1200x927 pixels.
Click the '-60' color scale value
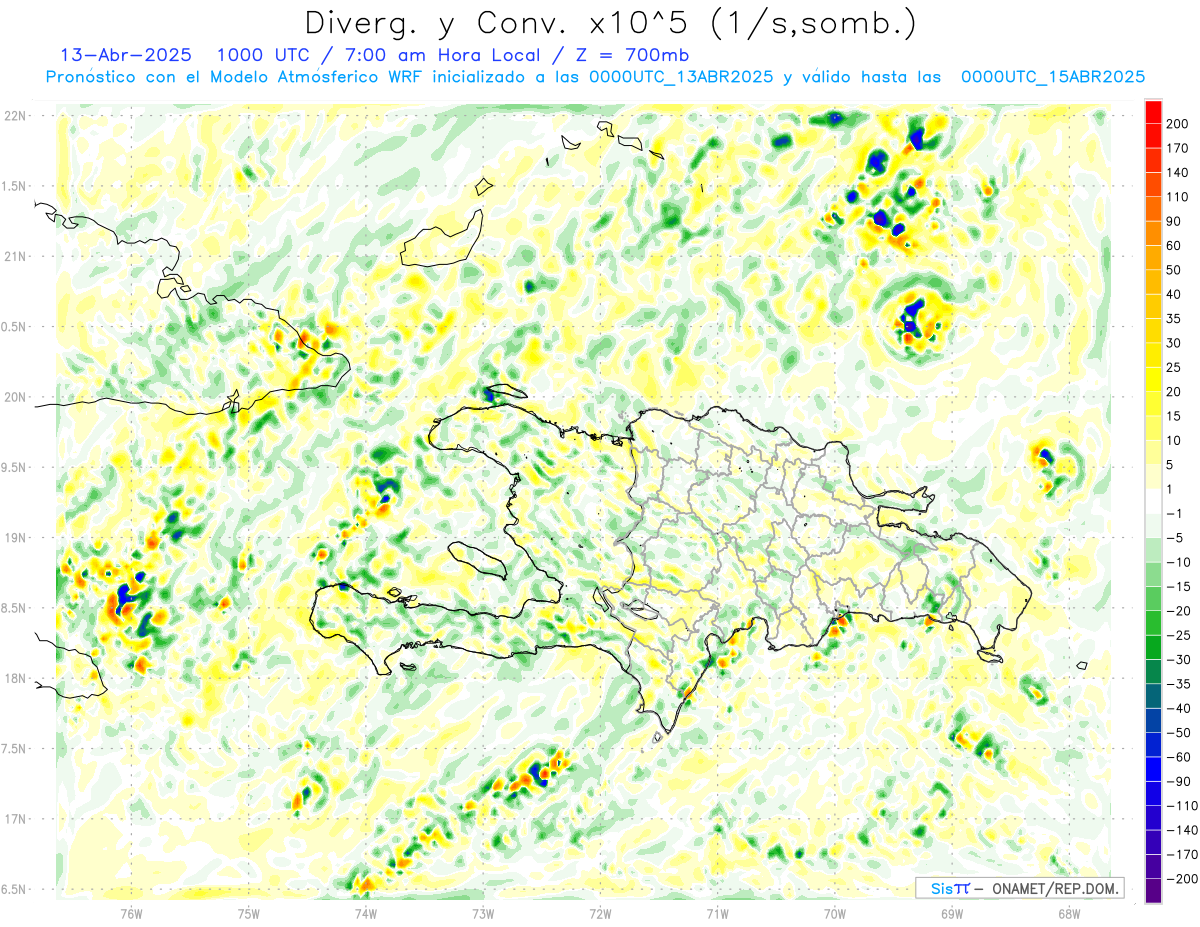click(x=1178, y=757)
